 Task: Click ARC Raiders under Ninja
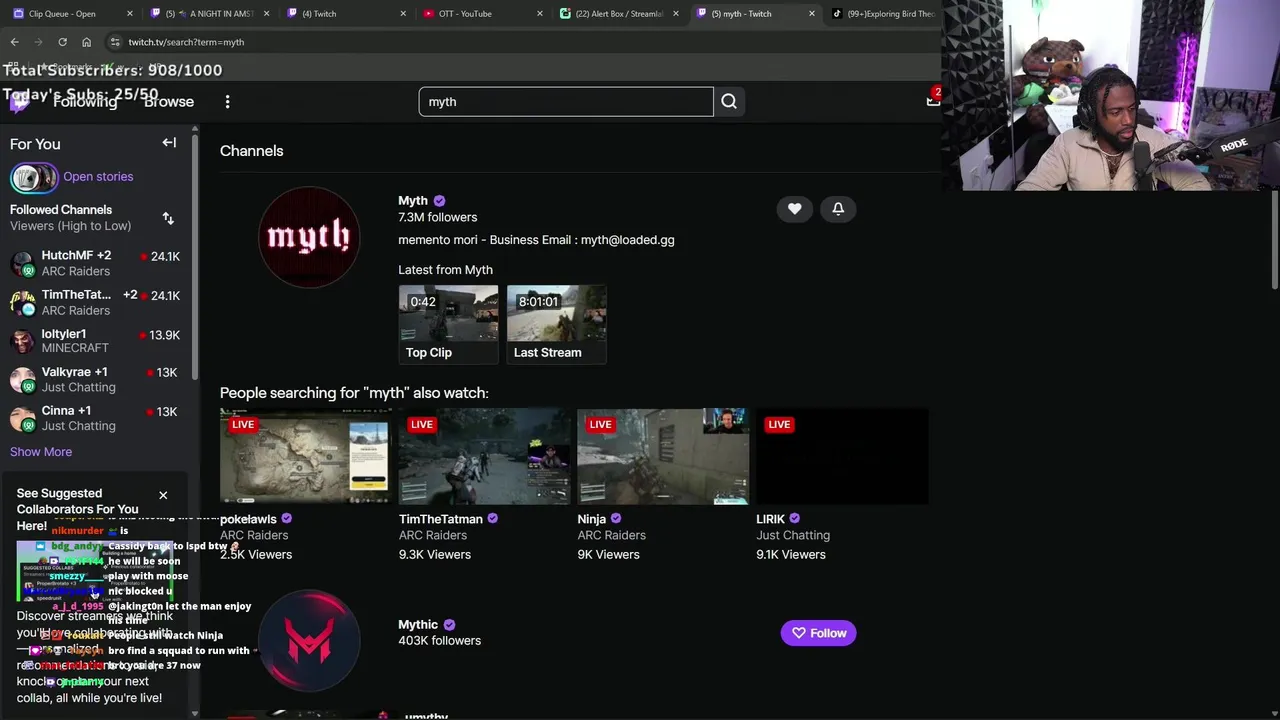point(611,535)
